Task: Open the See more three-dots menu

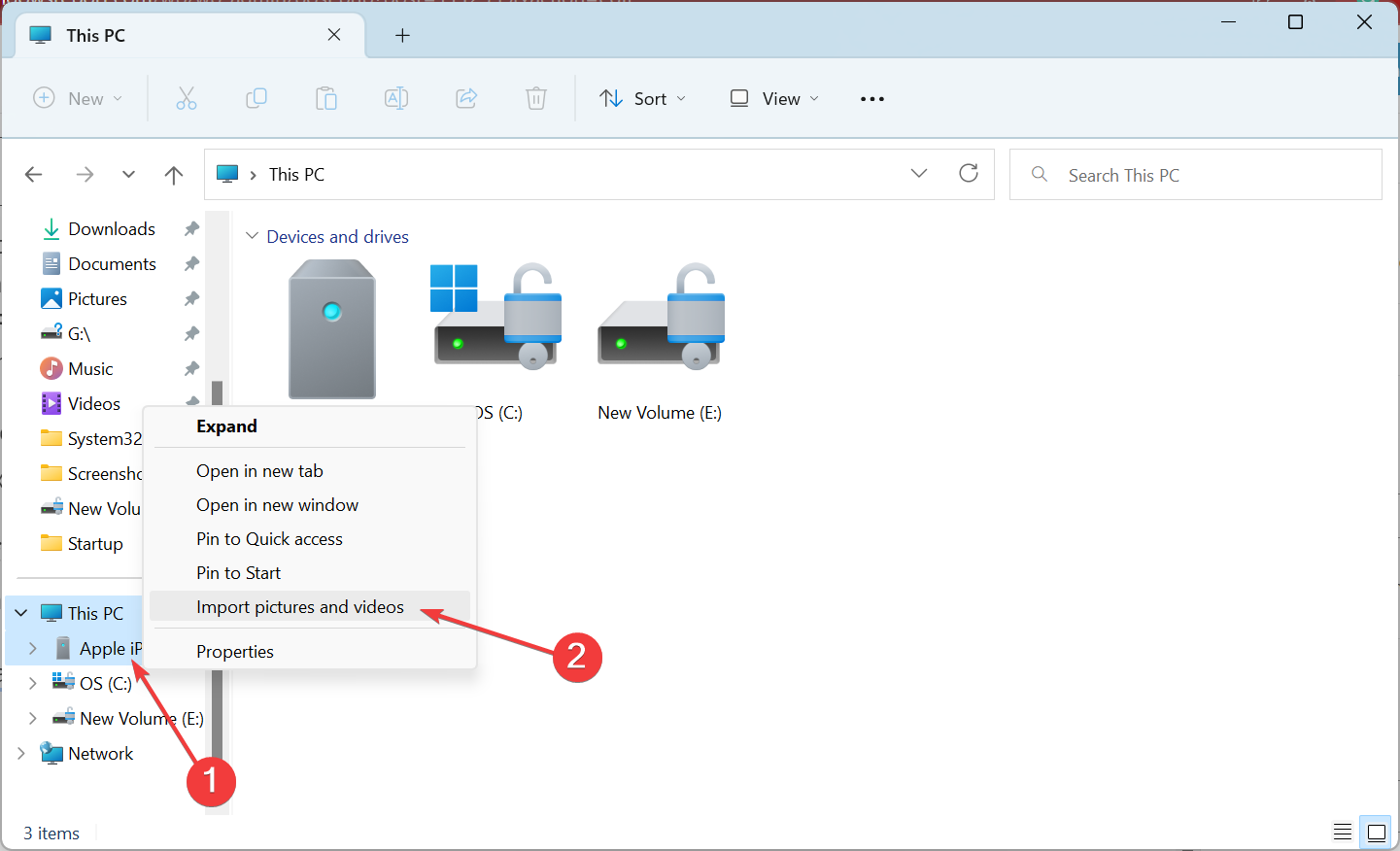Action: click(872, 98)
